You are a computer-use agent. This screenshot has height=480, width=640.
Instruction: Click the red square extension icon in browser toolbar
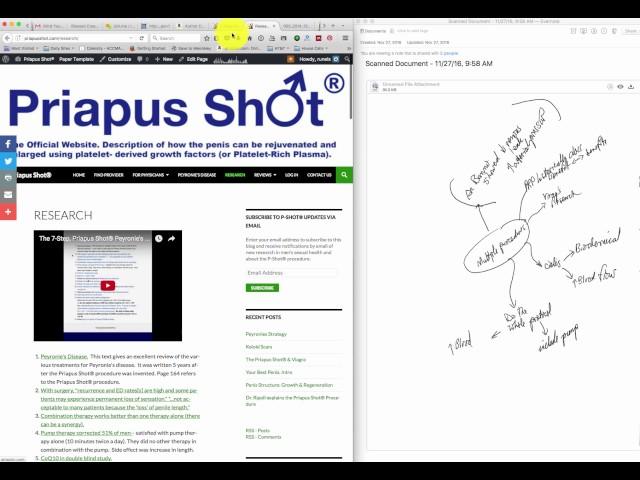(x=318, y=38)
